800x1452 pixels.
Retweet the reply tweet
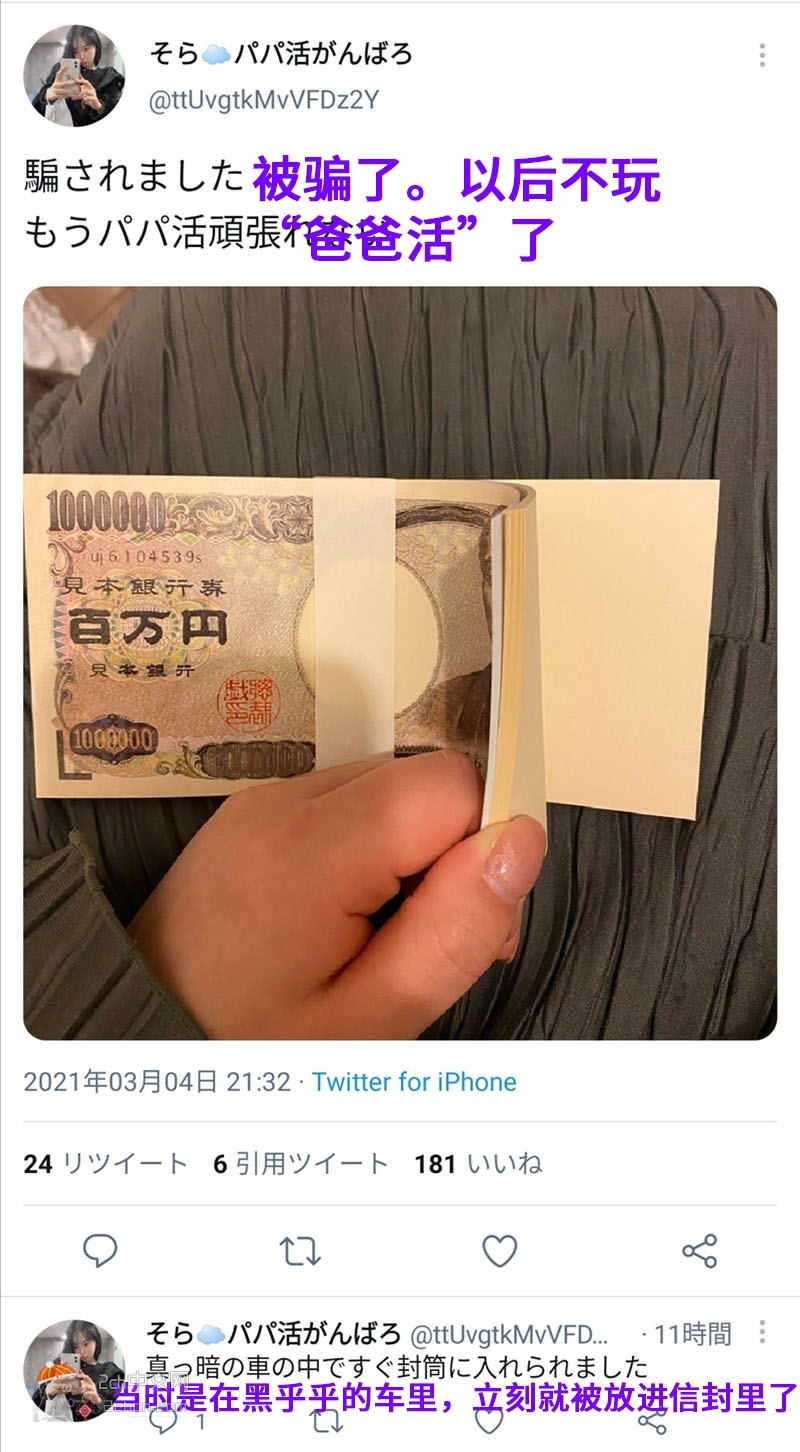click(x=322, y=1420)
